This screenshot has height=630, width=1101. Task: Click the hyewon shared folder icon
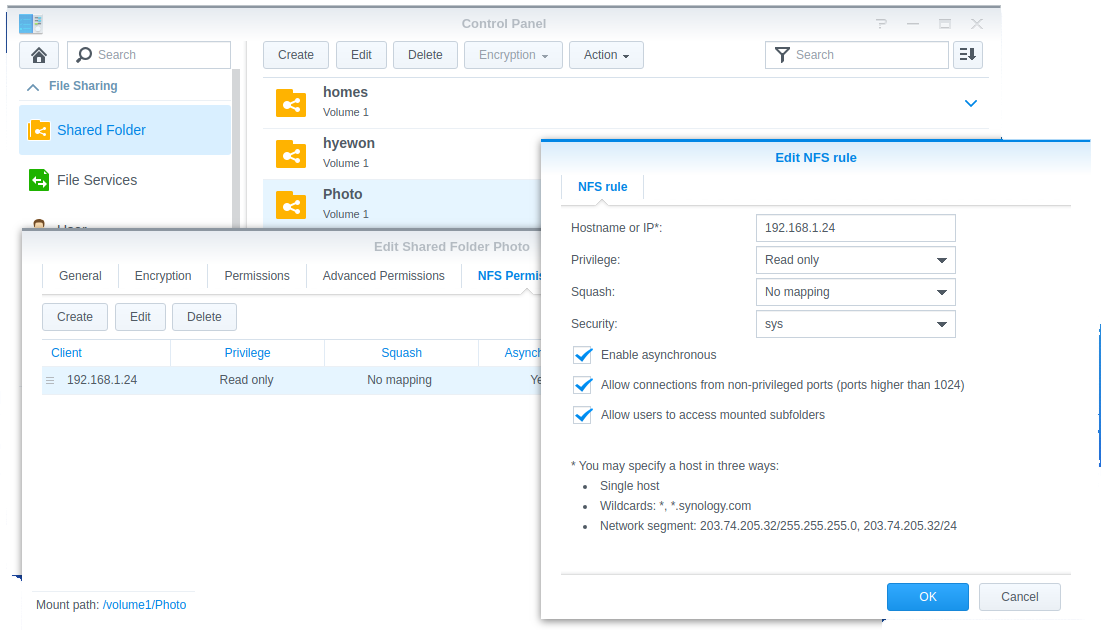291,154
